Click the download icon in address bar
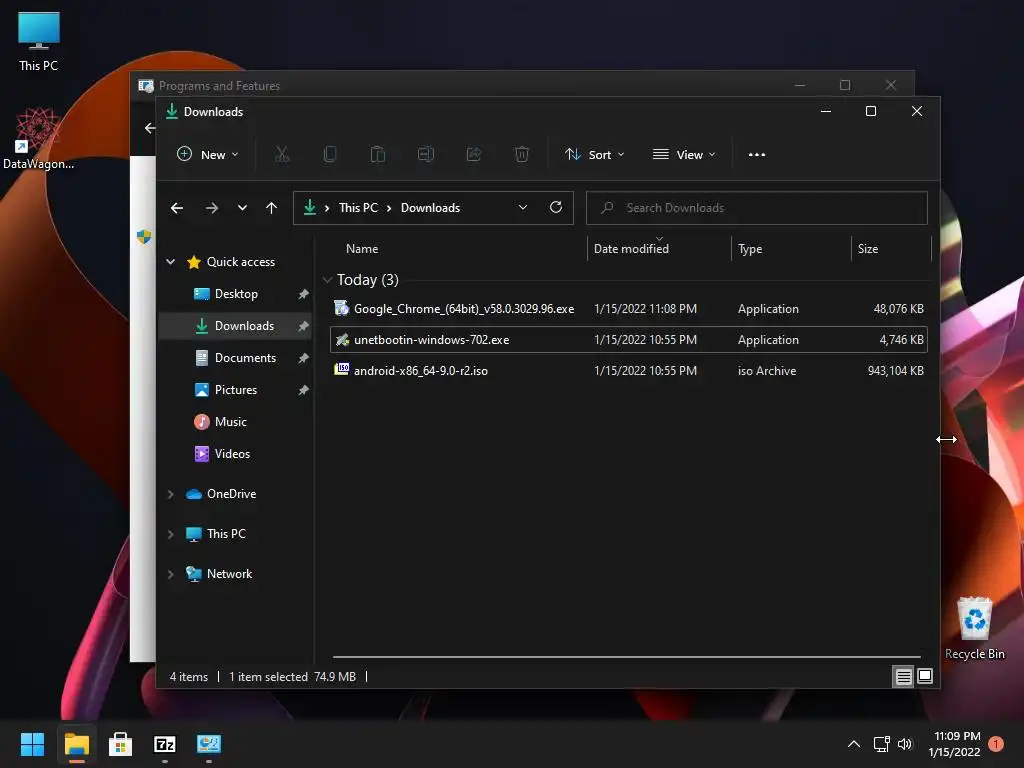Viewport: 1024px width, 768px height. [x=310, y=208]
